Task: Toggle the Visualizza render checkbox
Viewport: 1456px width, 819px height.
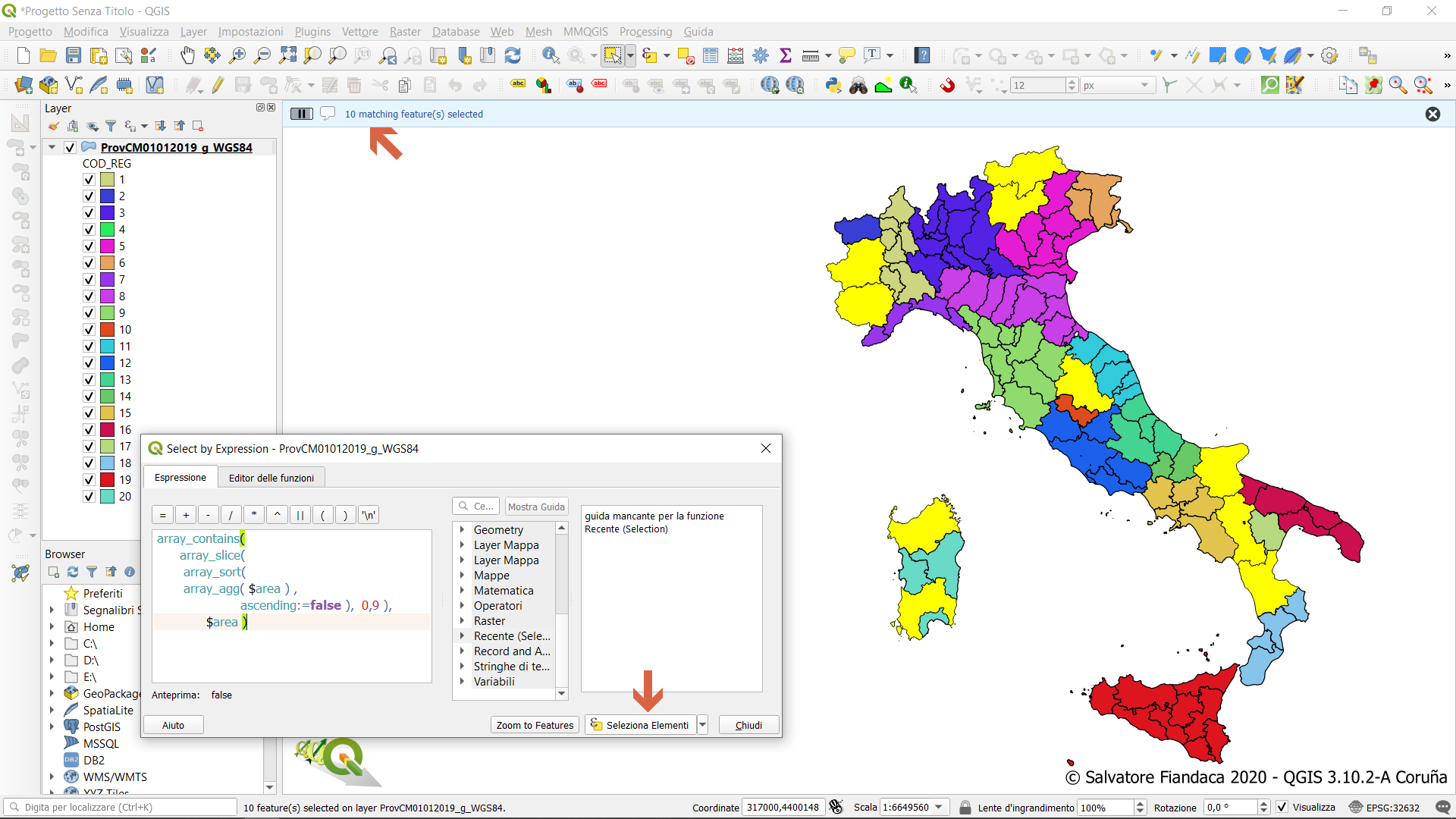Action: pyautogui.click(x=1282, y=807)
